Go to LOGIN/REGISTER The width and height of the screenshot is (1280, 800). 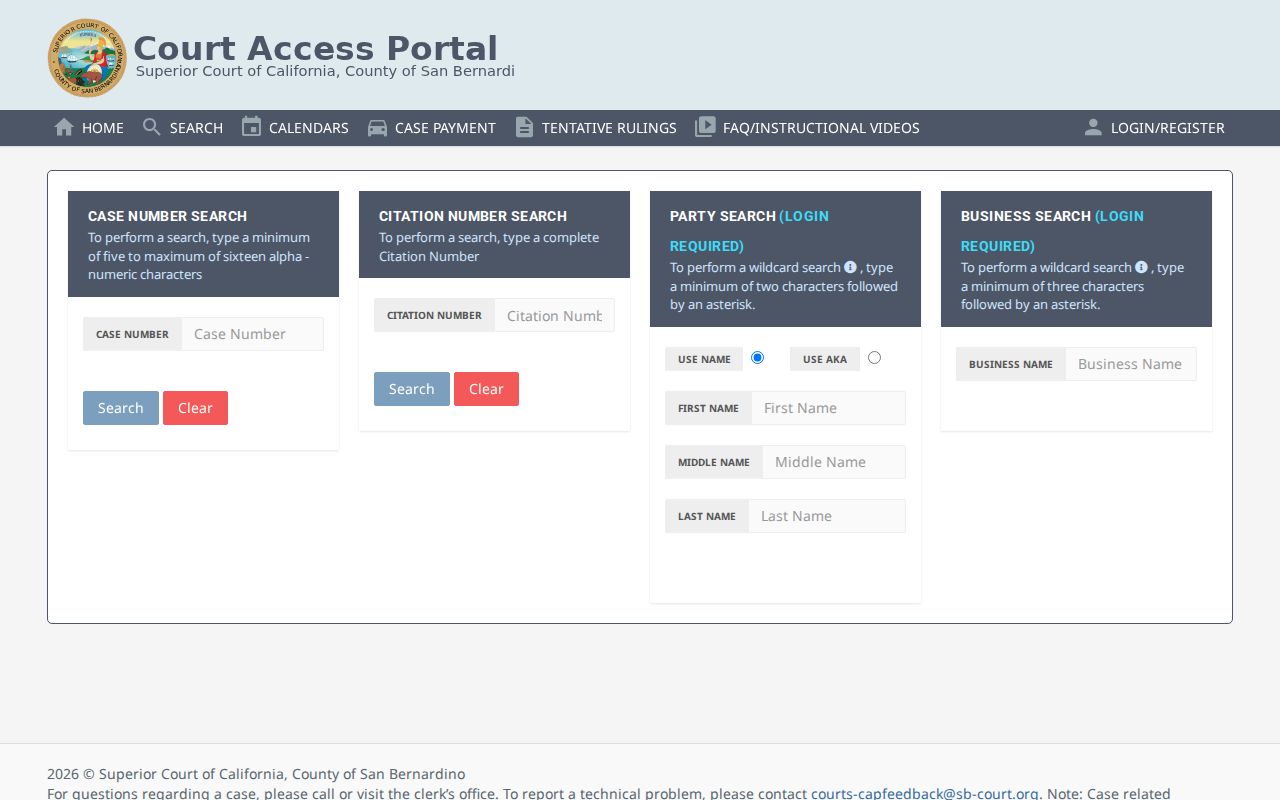[1155, 128]
